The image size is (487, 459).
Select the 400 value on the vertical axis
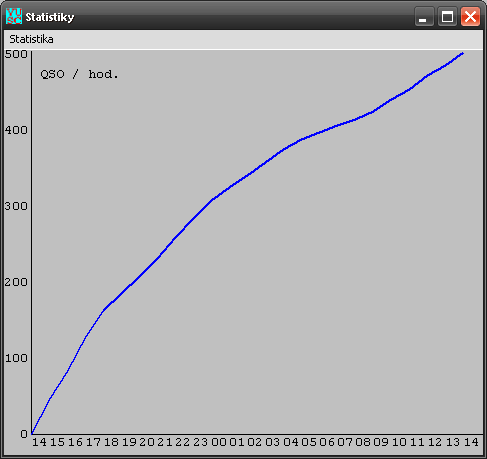pos(16,130)
